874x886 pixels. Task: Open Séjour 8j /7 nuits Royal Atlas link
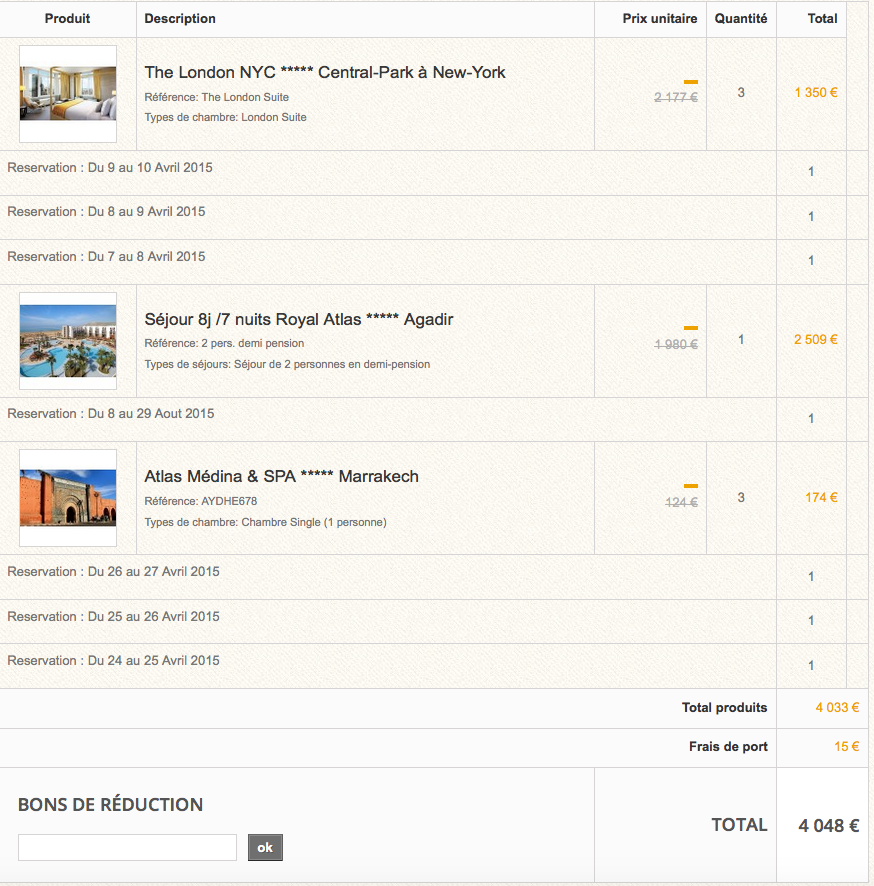point(299,319)
